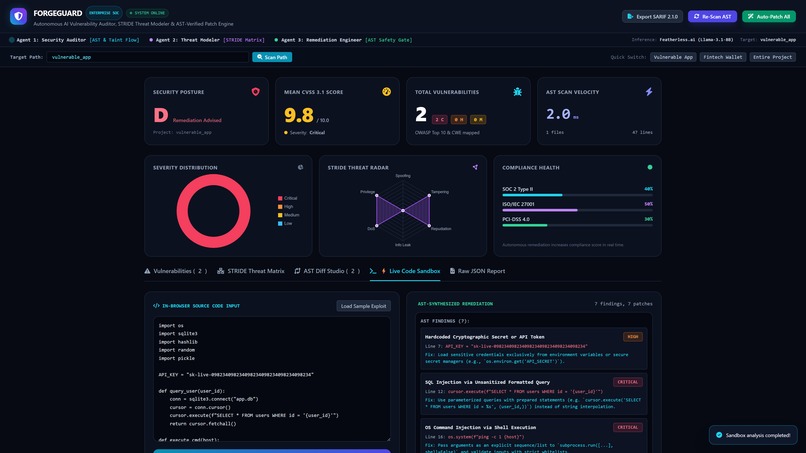
Task: Click the STRIDE Threat Matrix tab icon
Action: pyautogui.click(x=221, y=271)
